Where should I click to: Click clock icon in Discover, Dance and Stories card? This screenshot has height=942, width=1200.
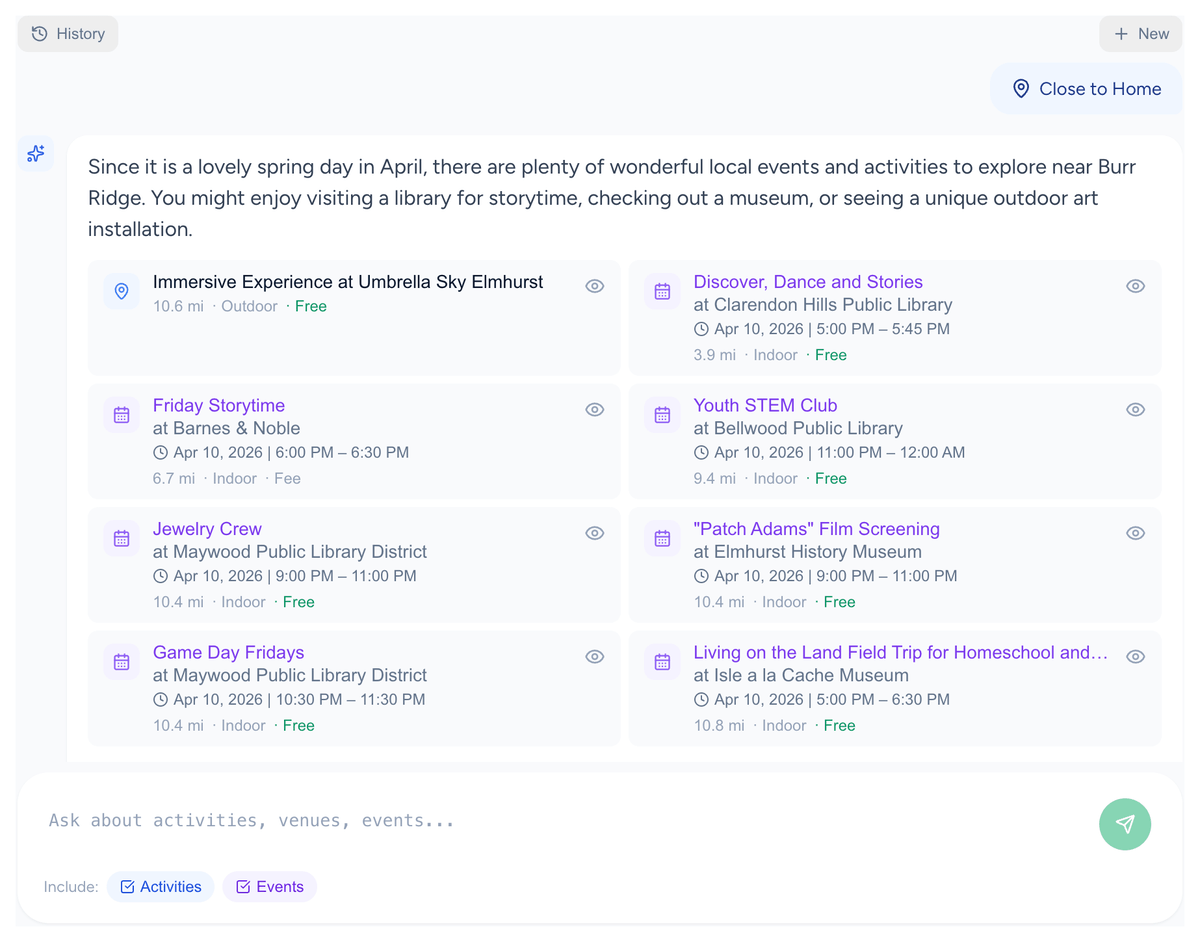[x=701, y=329]
